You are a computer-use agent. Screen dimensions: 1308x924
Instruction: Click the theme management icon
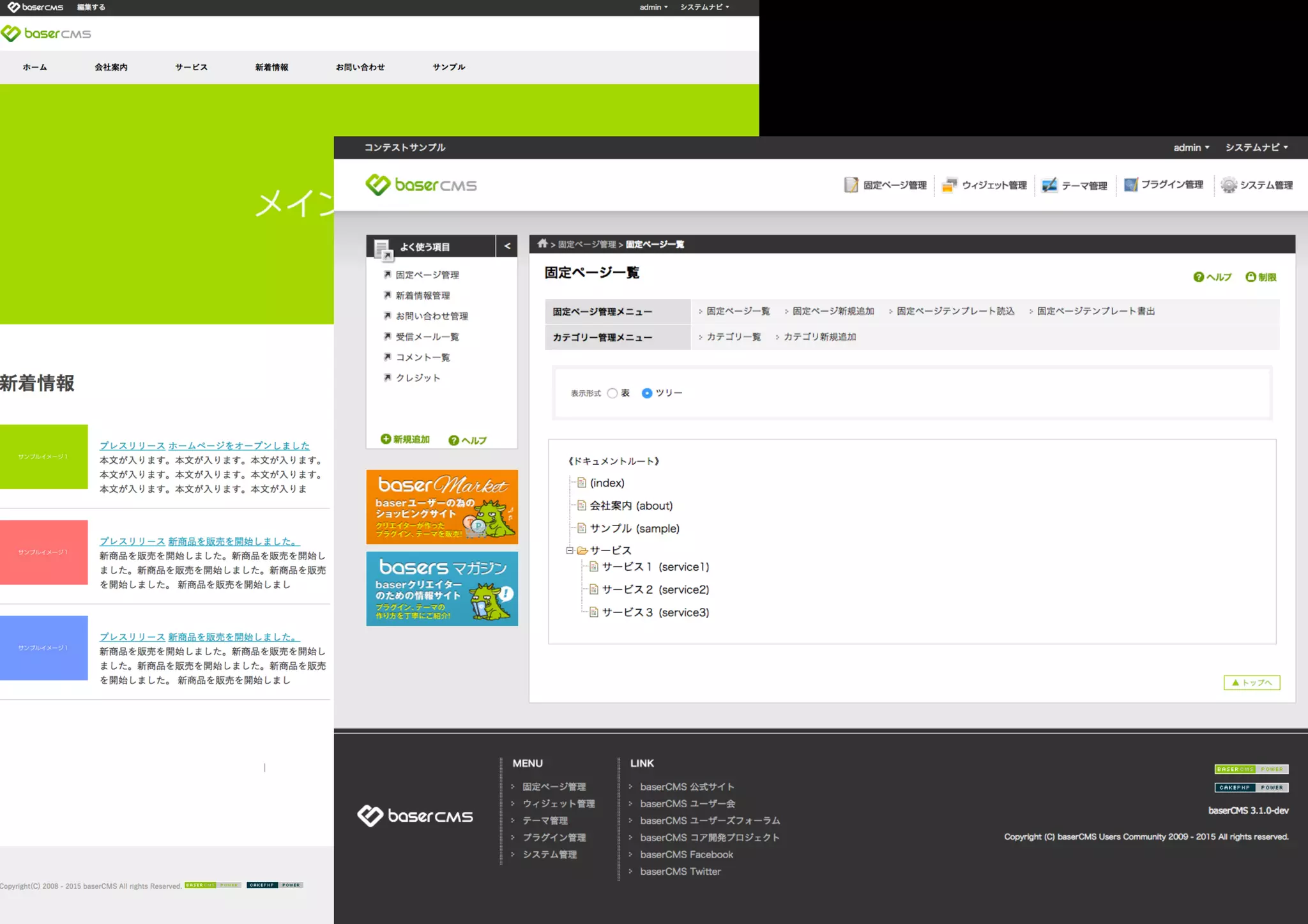(x=1049, y=185)
